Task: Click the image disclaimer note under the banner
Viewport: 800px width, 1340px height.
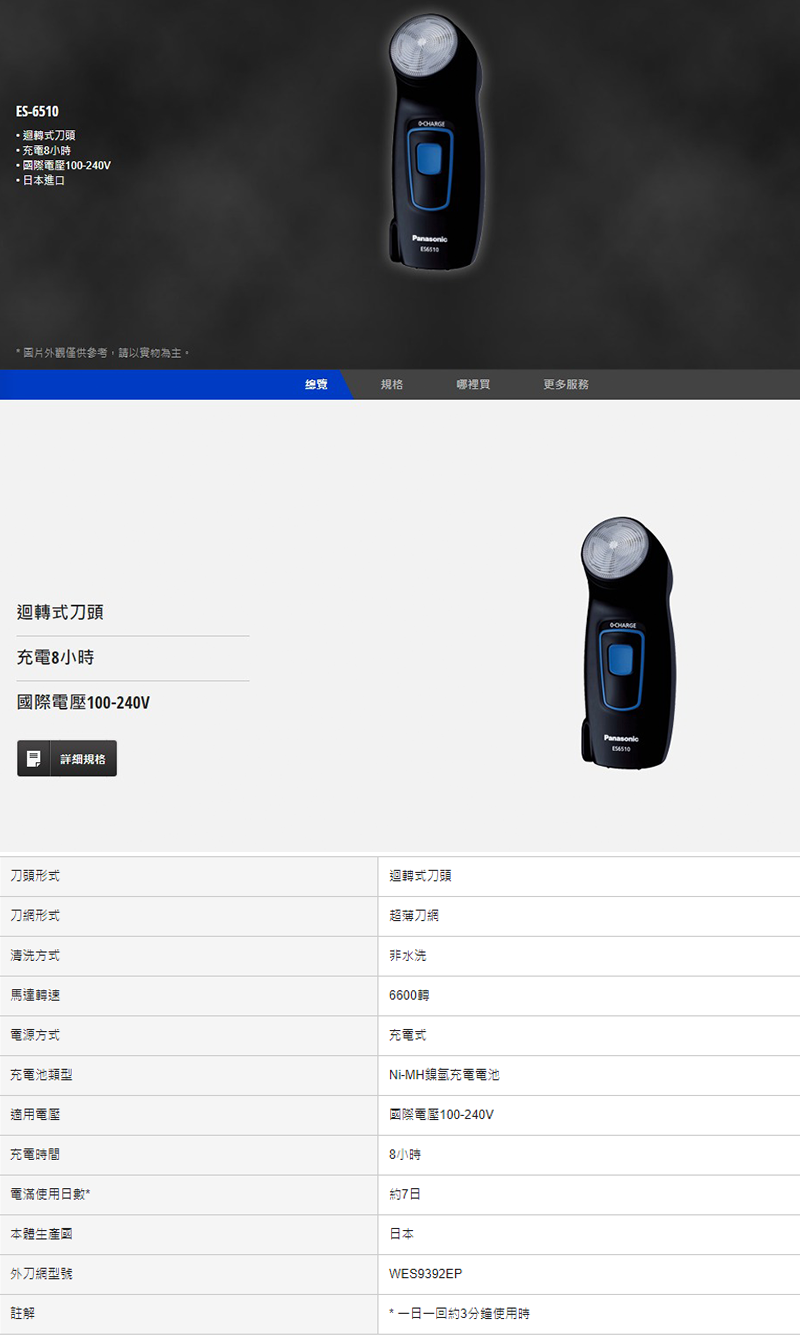Action: pos(103,353)
